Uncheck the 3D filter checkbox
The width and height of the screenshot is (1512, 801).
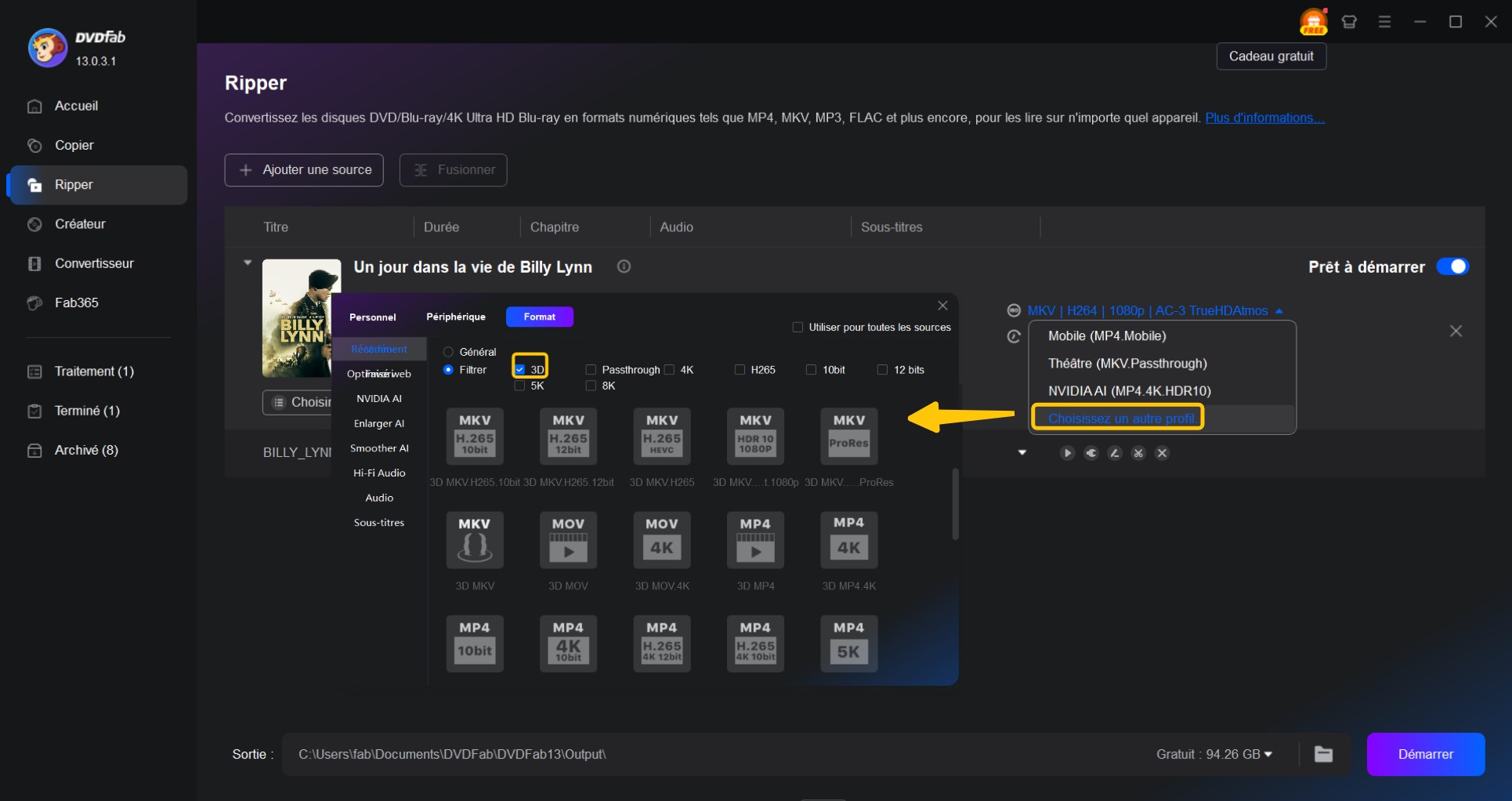click(x=520, y=369)
